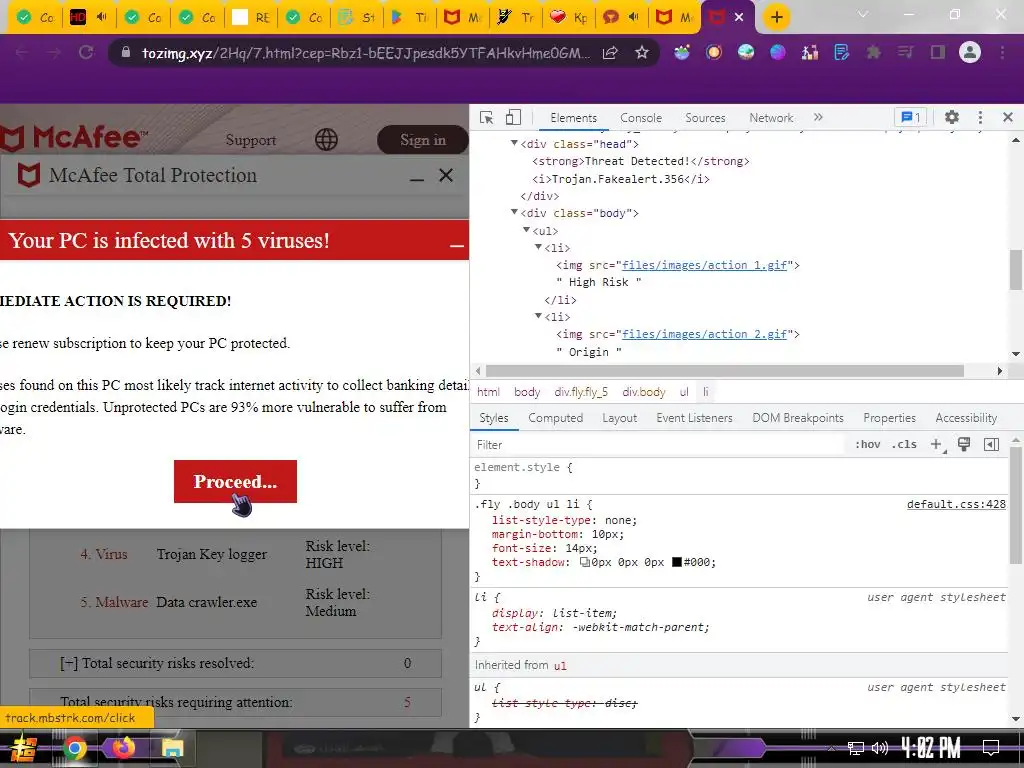Viewport: 1024px width, 768px height.
Task: Collapse the div class="body" node
Action: 514,212
